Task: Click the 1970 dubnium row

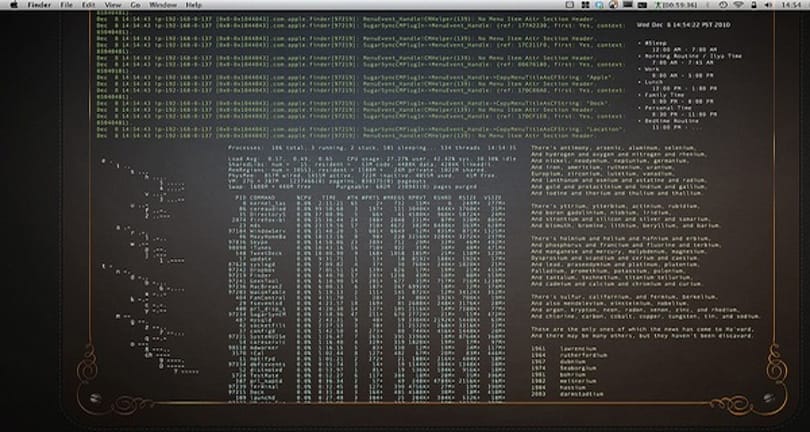Action: click(558, 362)
